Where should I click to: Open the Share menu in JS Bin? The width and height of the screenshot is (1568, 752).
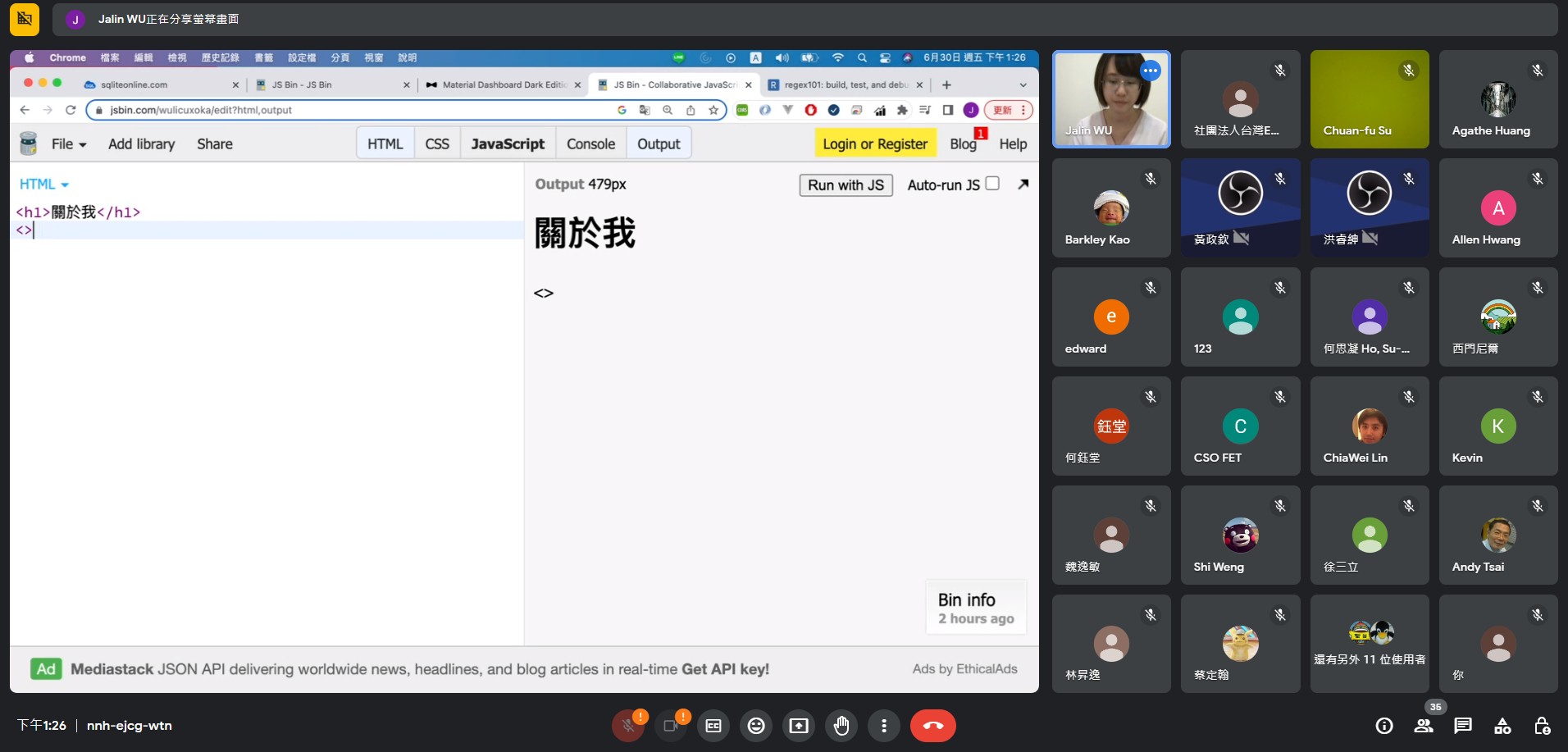pos(215,144)
